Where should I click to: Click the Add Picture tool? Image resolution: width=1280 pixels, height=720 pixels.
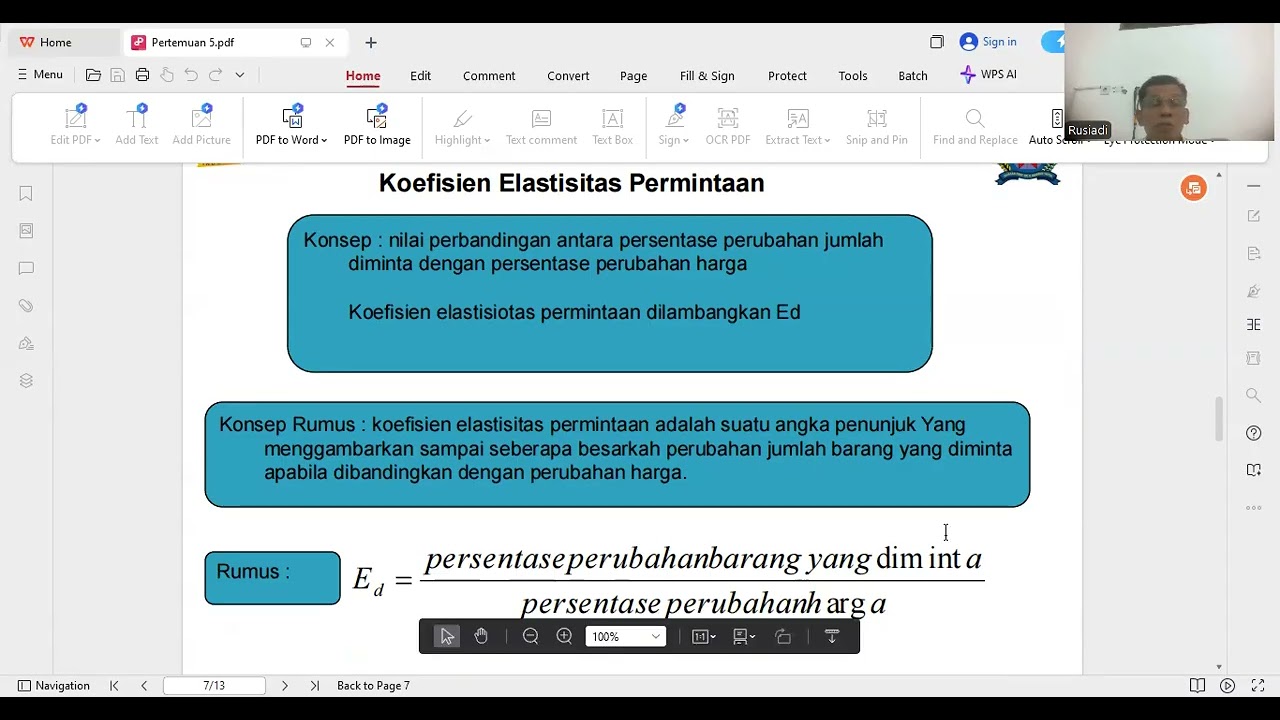[202, 126]
